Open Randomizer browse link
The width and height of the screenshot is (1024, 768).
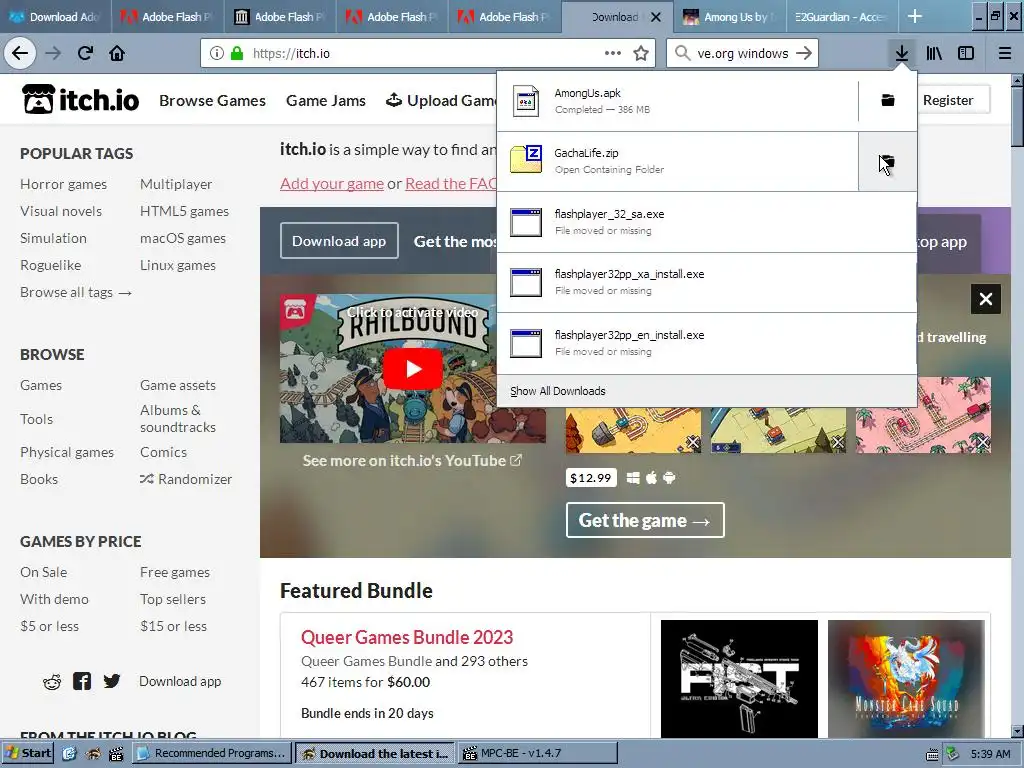[186, 479]
